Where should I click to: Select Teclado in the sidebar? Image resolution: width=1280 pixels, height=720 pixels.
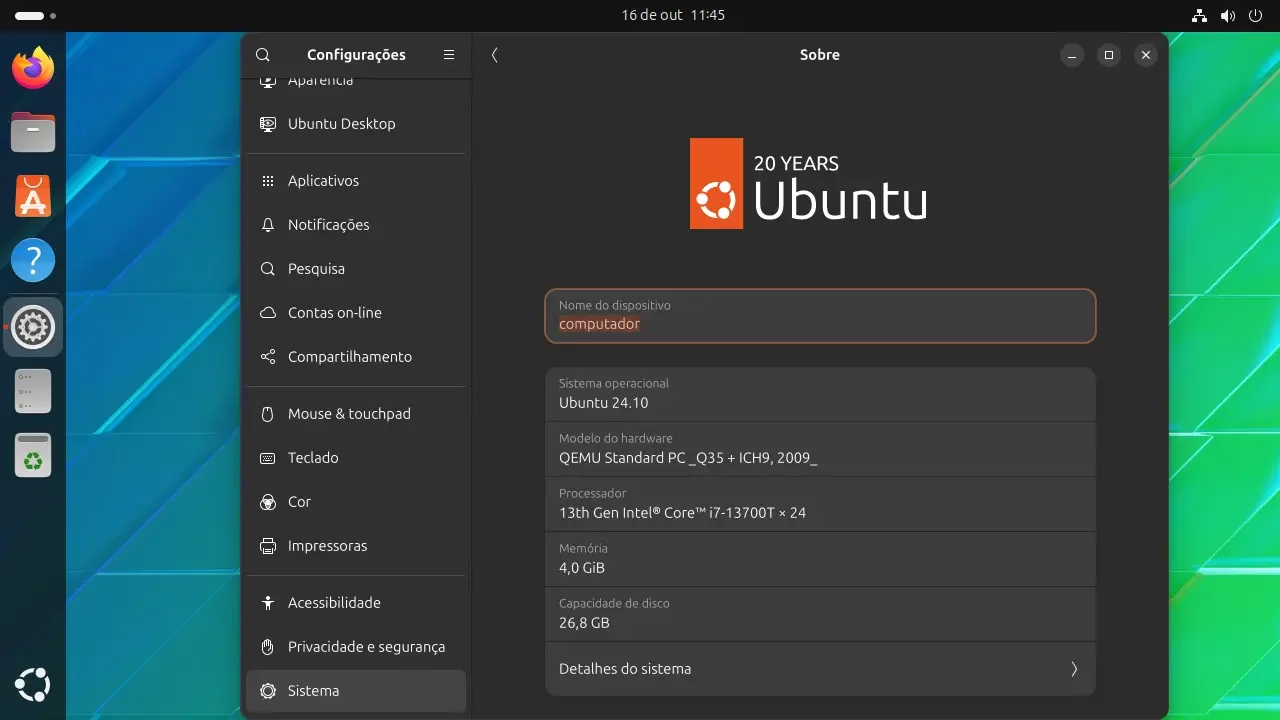356,458
